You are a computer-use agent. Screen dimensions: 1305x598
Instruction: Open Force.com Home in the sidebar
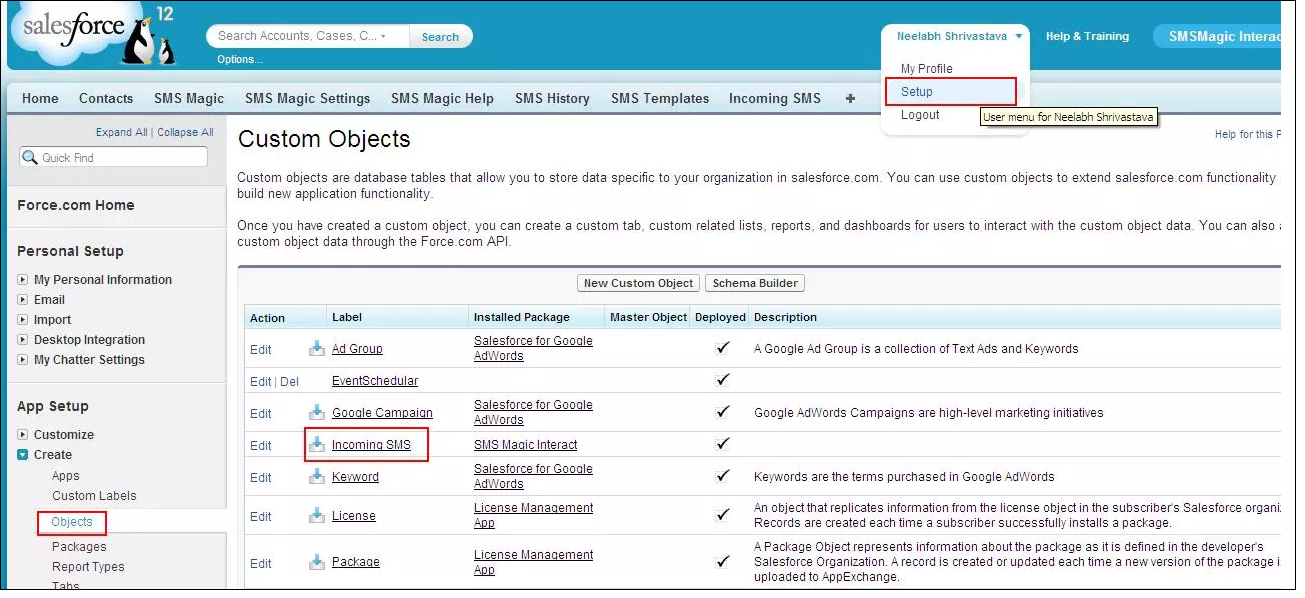click(75, 205)
